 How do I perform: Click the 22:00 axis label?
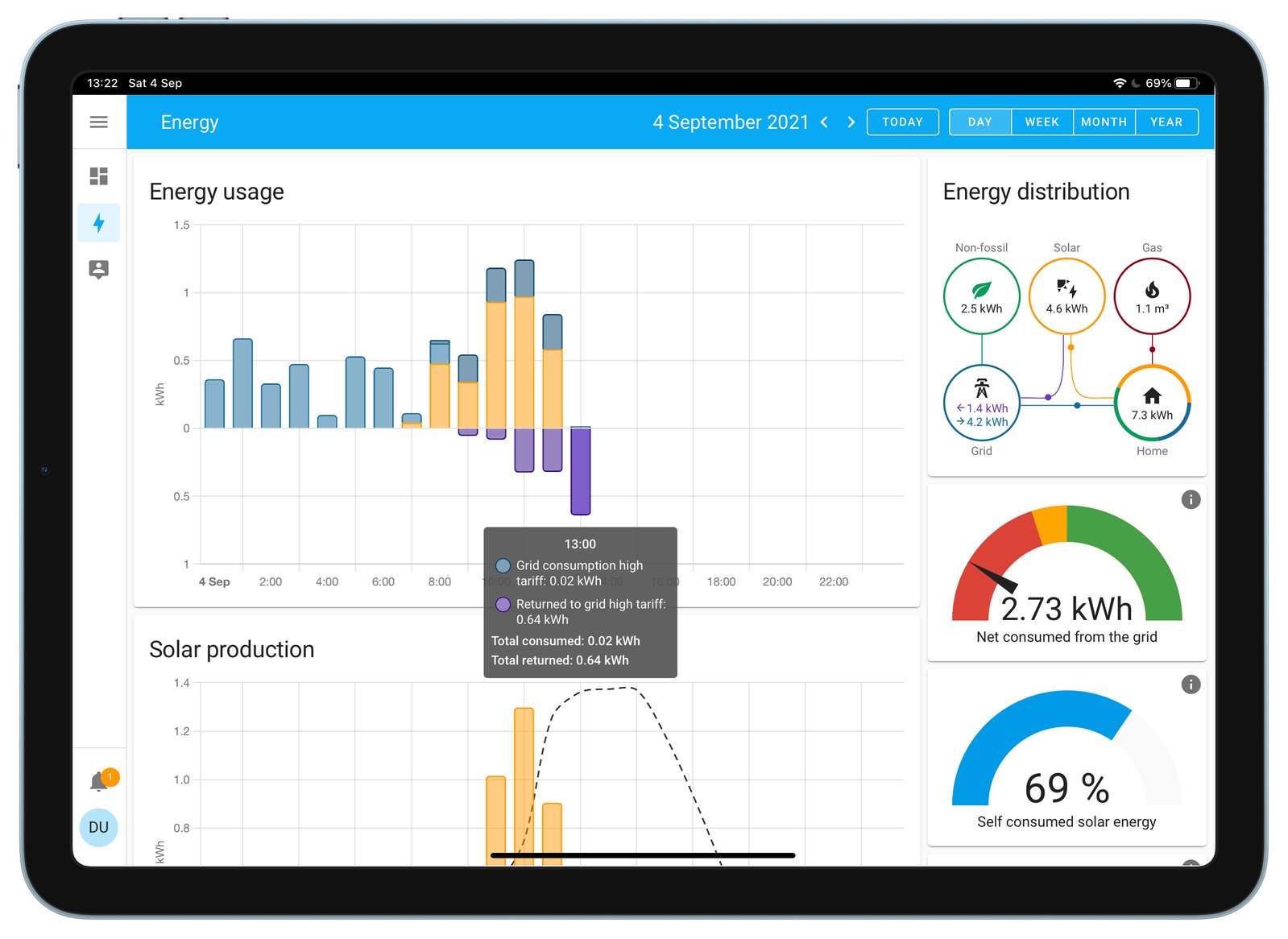833,581
